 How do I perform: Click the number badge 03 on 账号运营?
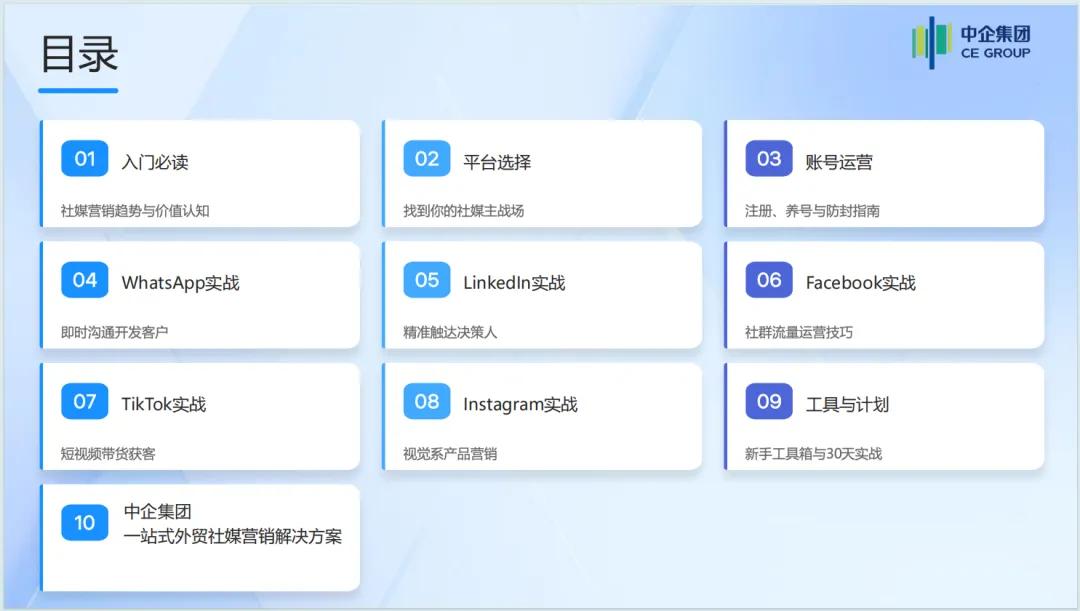[768, 157]
